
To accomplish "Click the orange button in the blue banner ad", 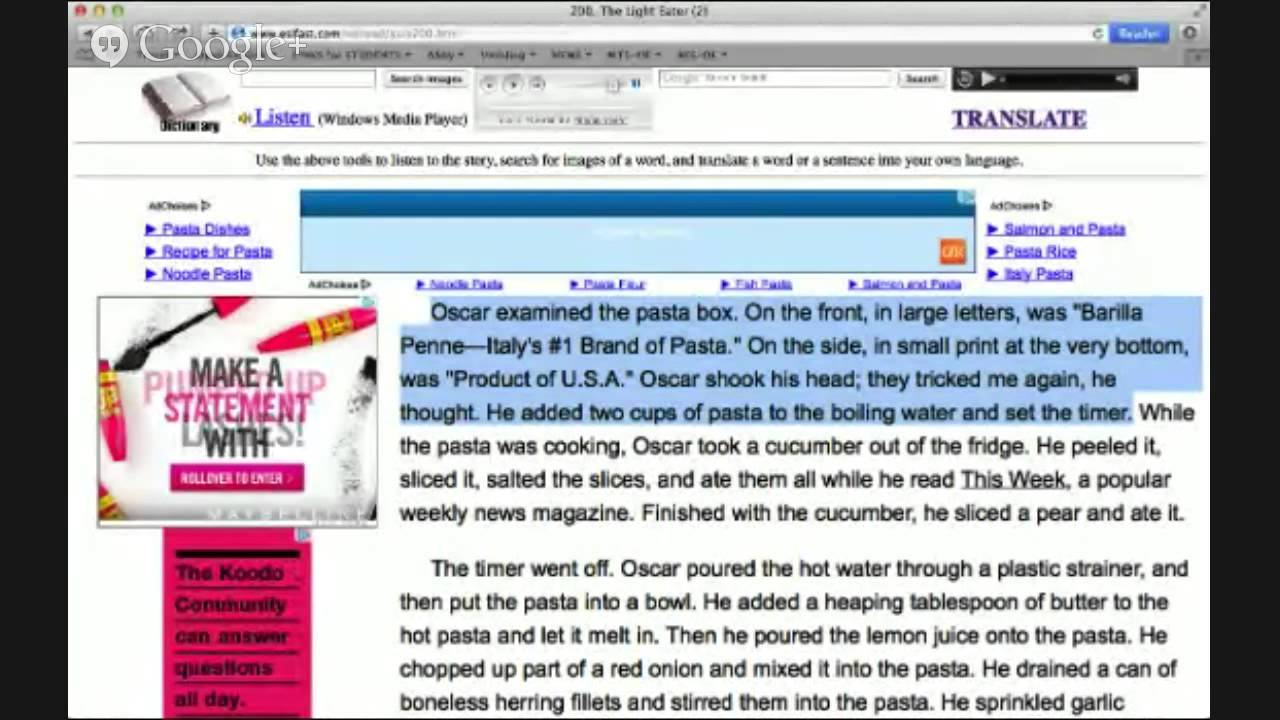I will pyautogui.click(x=952, y=252).
